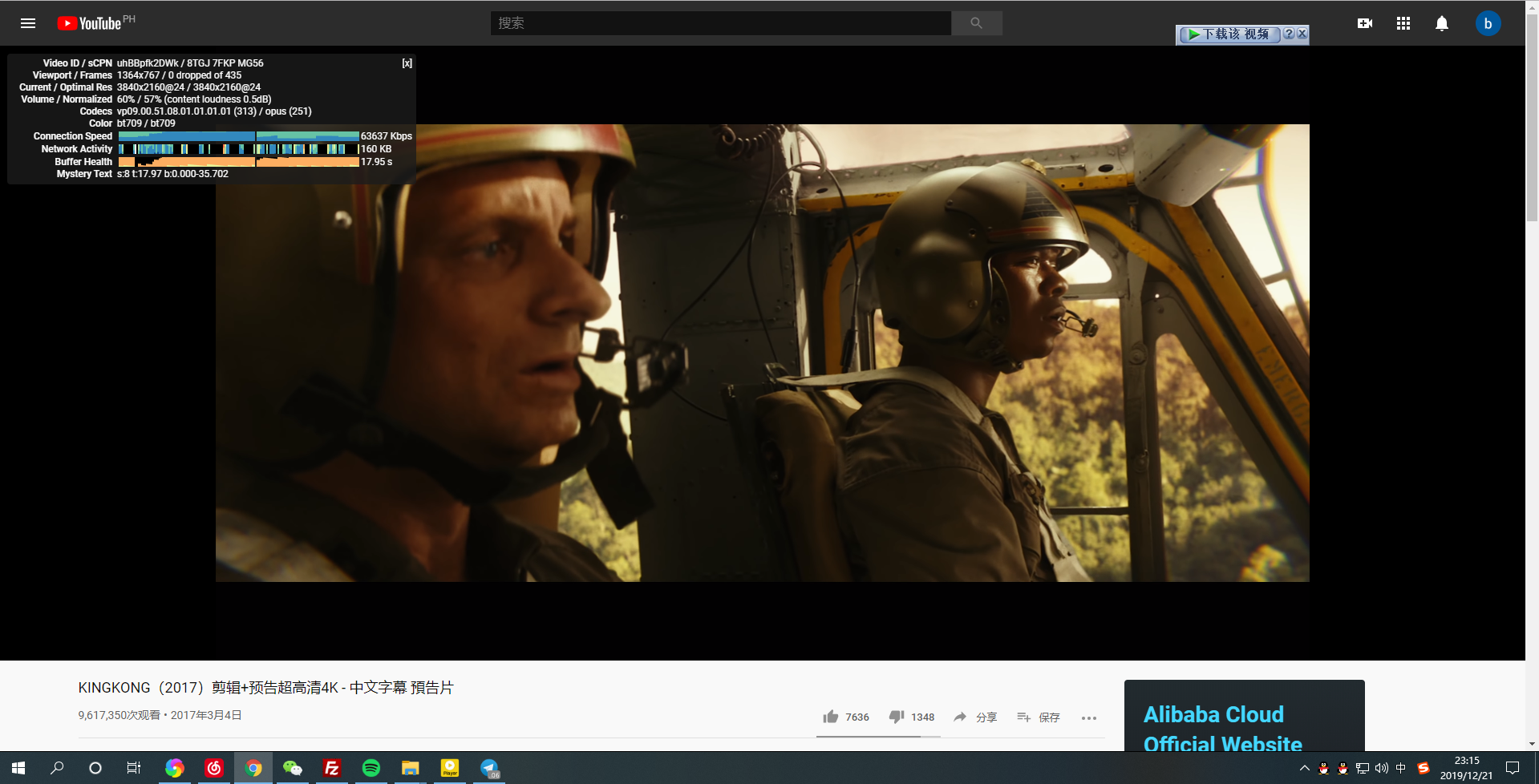Click the 160 KB network activity value
The width and height of the screenshot is (1539, 784).
(376, 149)
